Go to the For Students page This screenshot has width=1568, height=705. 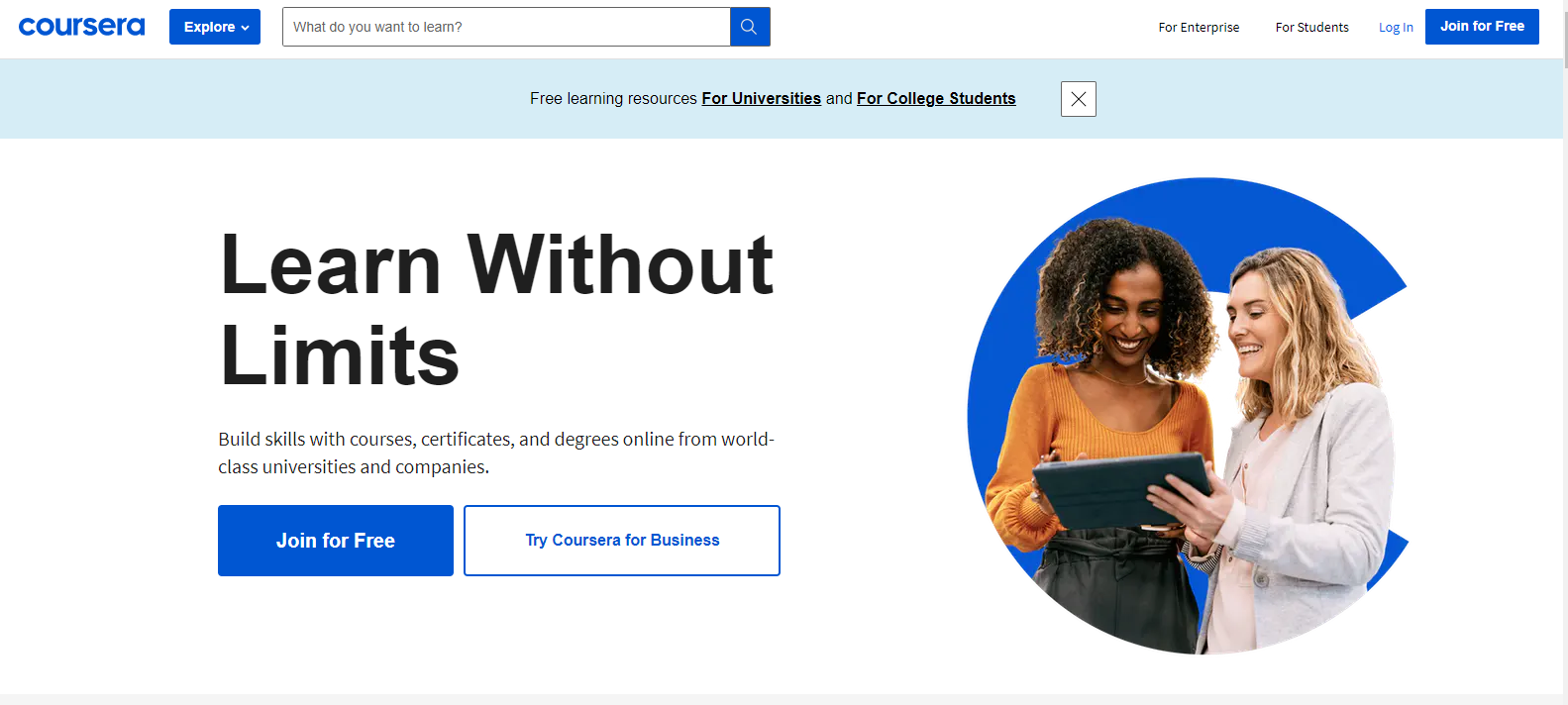[x=1311, y=28]
